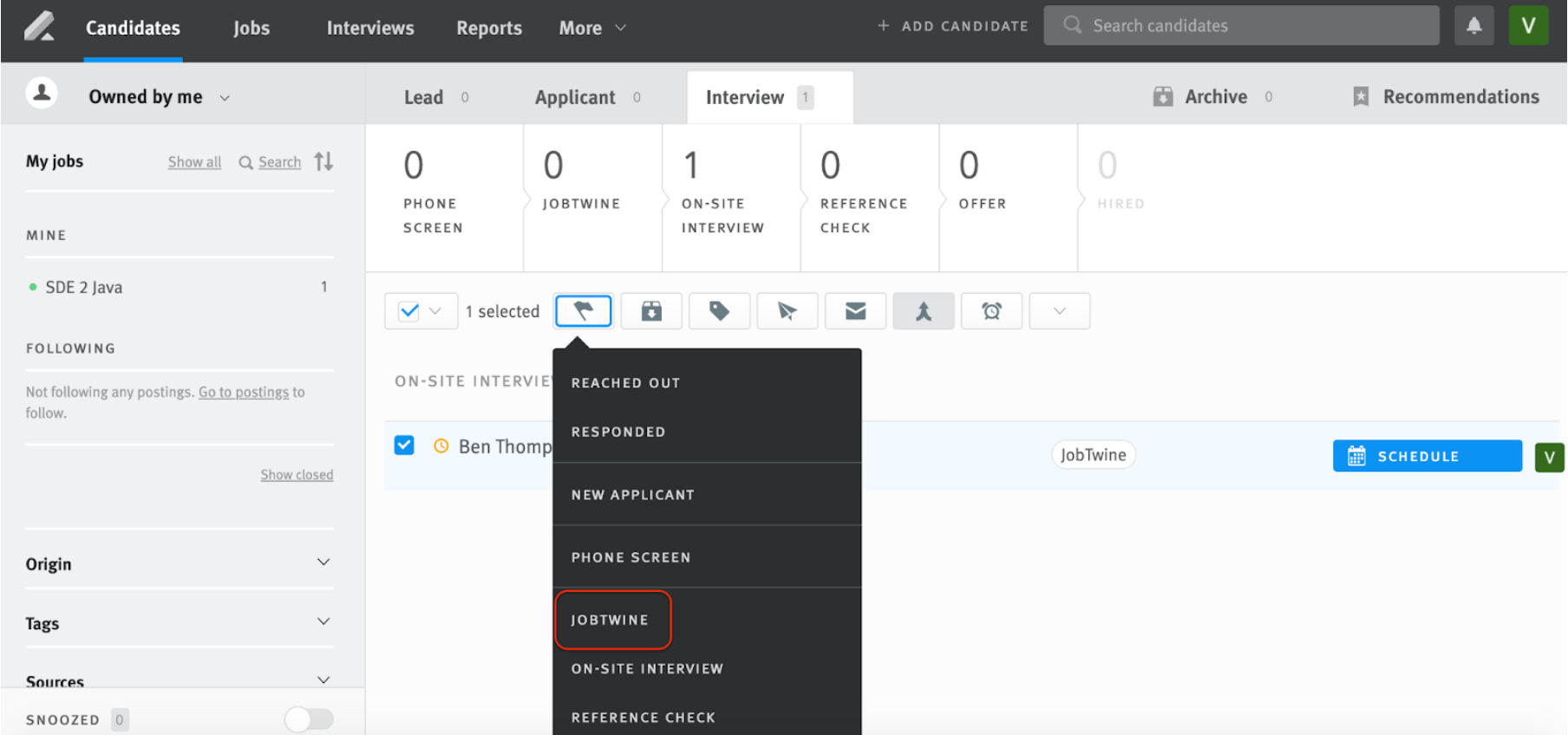This screenshot has width=1568, height=735.
Task: Click the archive candidate toolbar icon
Action: [651, 311]
